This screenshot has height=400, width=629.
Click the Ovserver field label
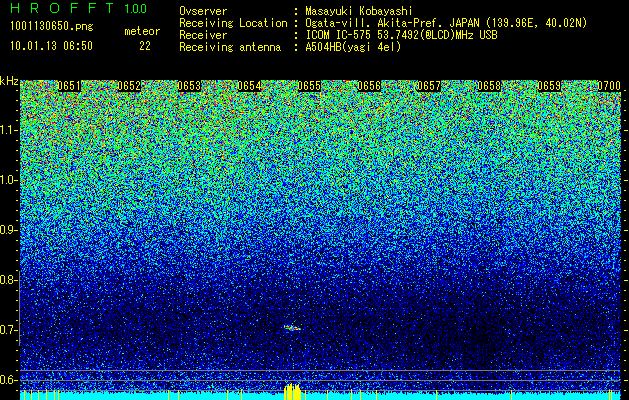click(203, 11)
